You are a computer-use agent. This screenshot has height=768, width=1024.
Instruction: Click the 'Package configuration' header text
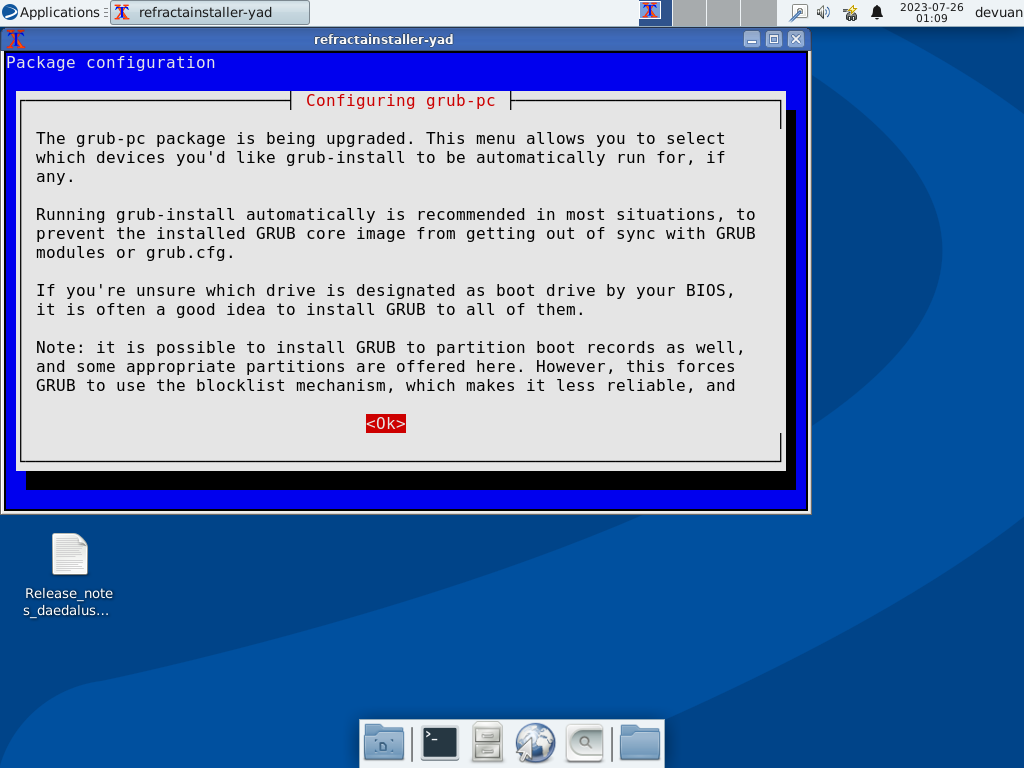click(x=110, y=63)
